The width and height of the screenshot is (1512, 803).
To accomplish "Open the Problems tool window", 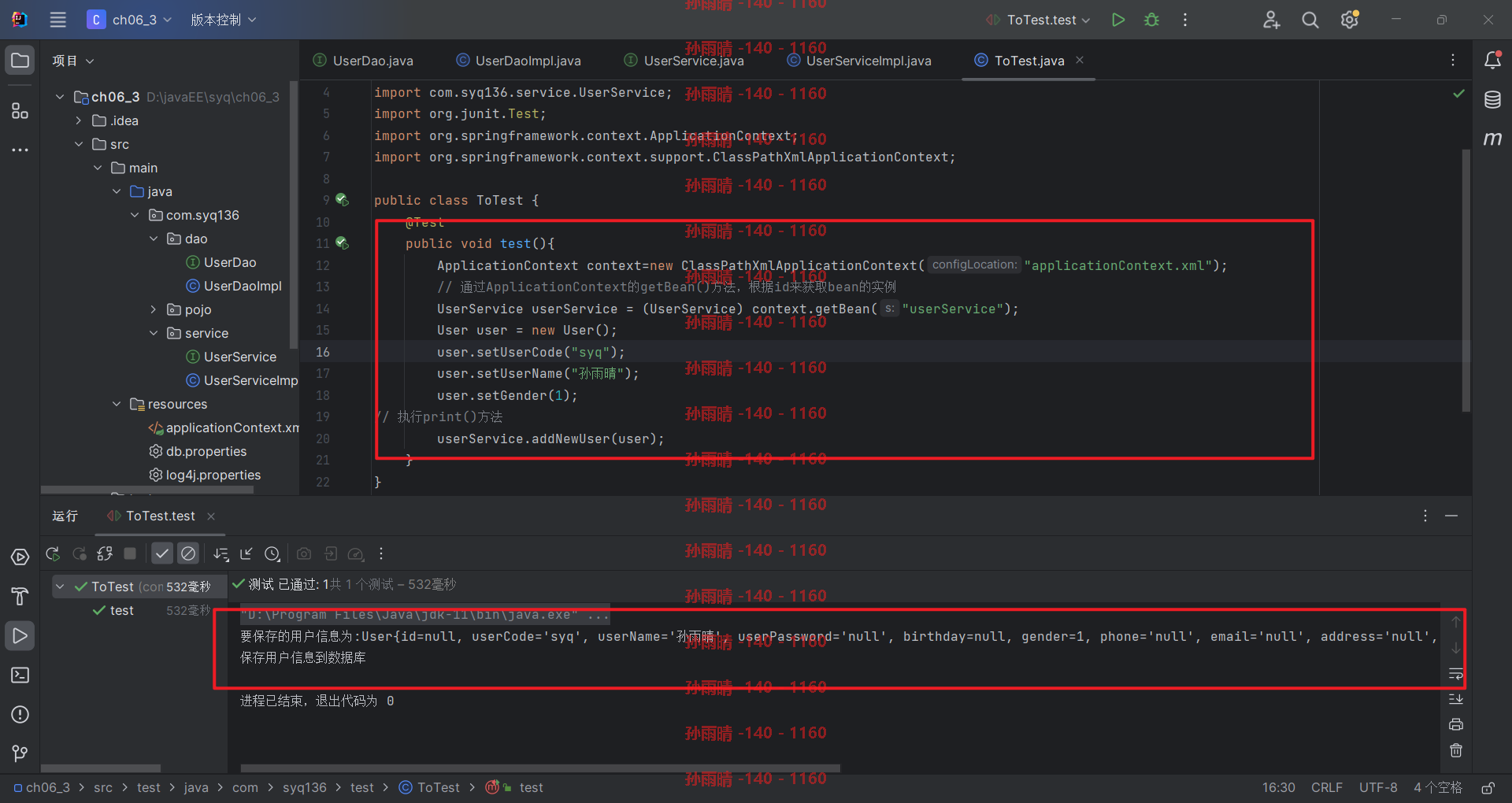I will point(20,714).
